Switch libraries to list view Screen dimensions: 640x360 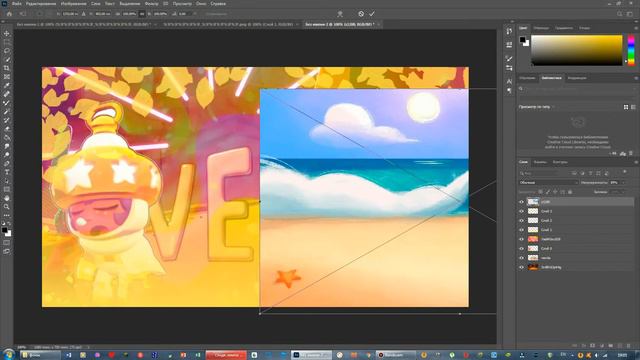[x=633, y=107]
